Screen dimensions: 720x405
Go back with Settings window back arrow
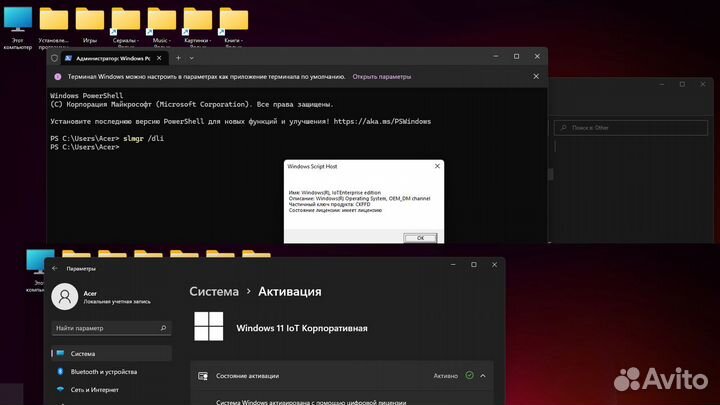(x=55, y=268)
